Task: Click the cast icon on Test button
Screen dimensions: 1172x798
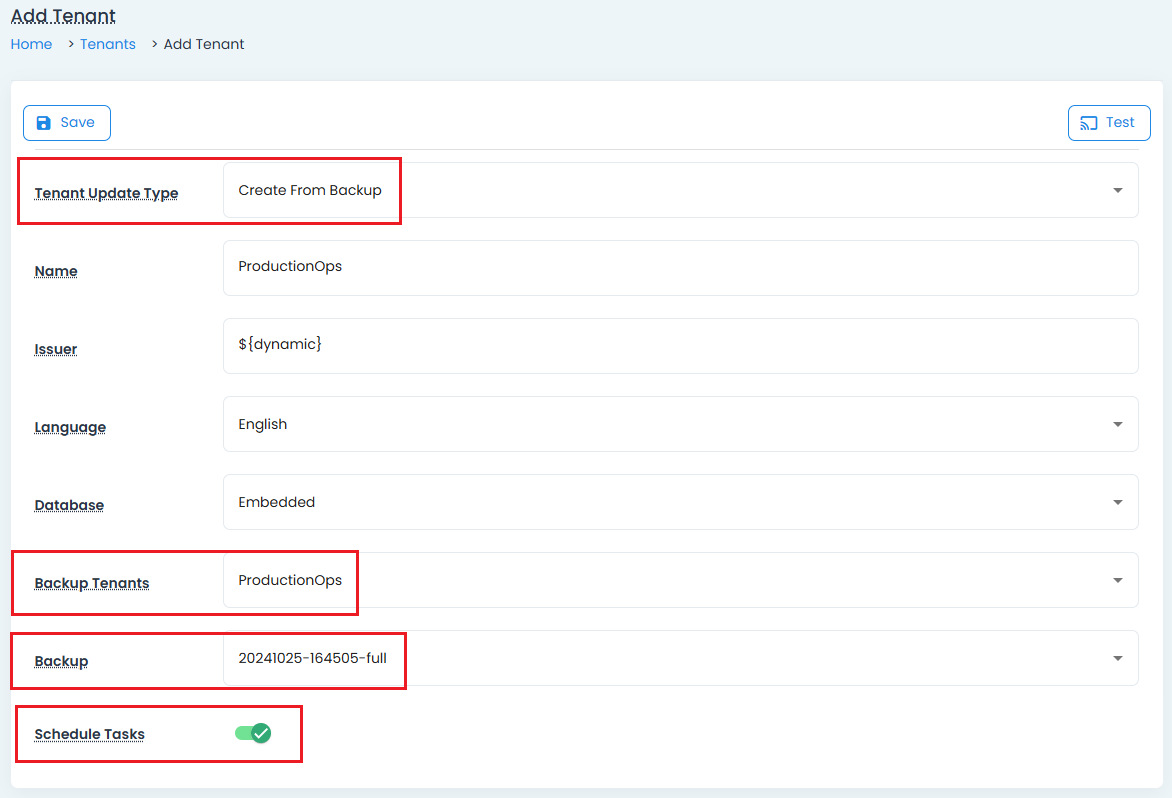Action: pyautogui.click(x=1089, y=123)
